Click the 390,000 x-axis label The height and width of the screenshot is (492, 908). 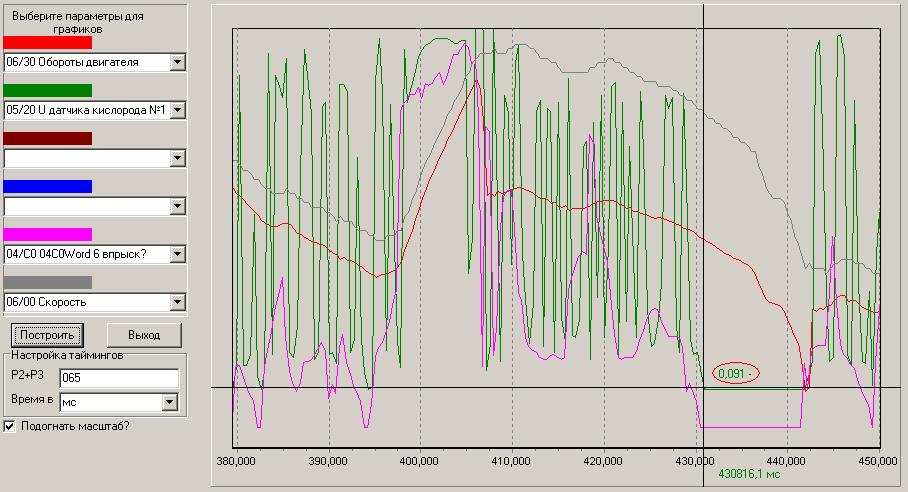328,461
